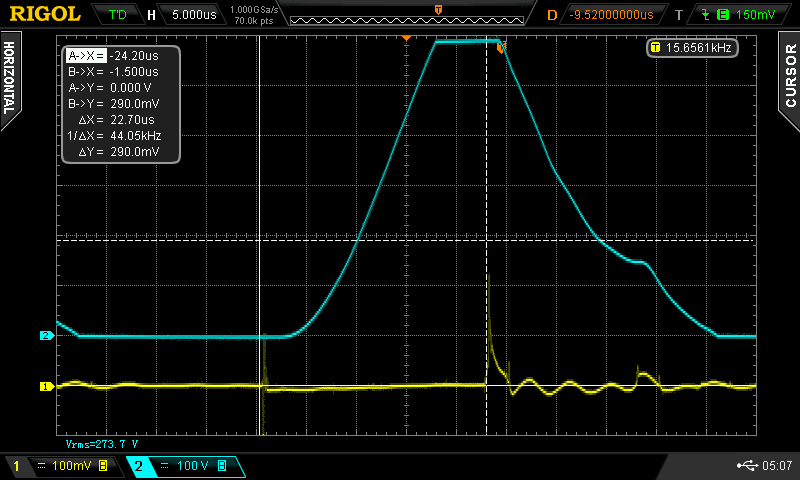Click the channel 2 bandwidth limit B icon
This screenshot has width=800, height=480.
222,466
